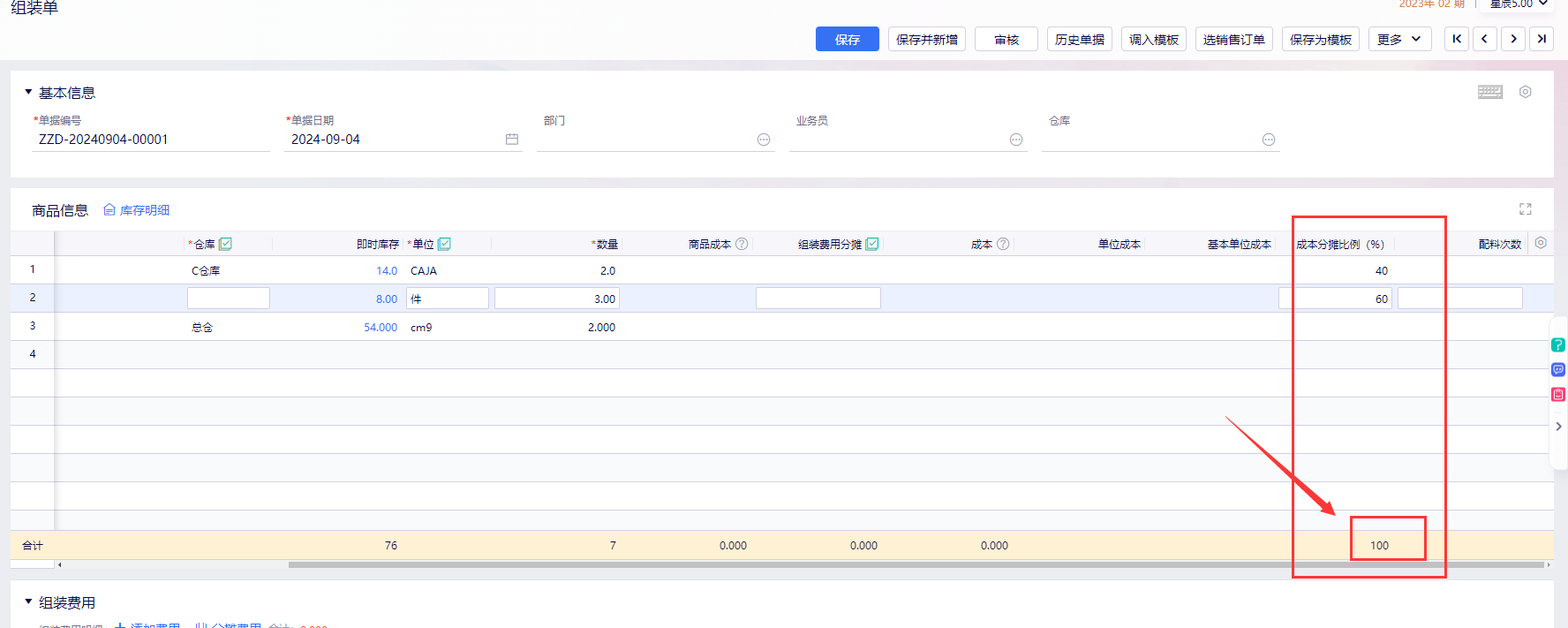Open 历史单据

click(x=1080, y=39)
